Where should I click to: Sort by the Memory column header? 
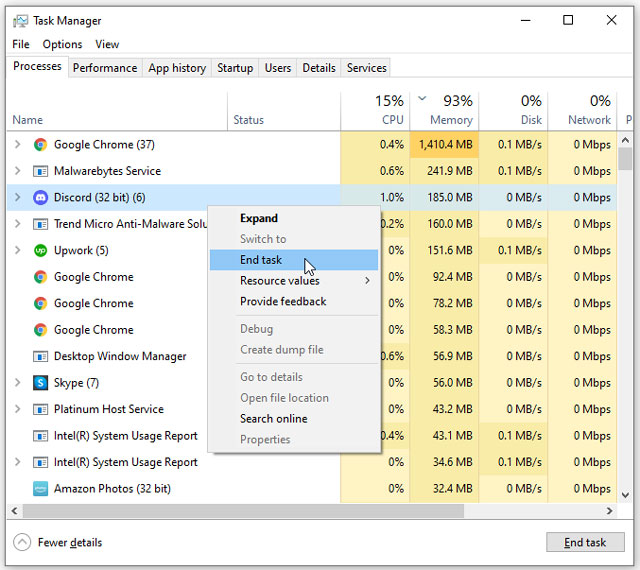click(x=444, y=111)
